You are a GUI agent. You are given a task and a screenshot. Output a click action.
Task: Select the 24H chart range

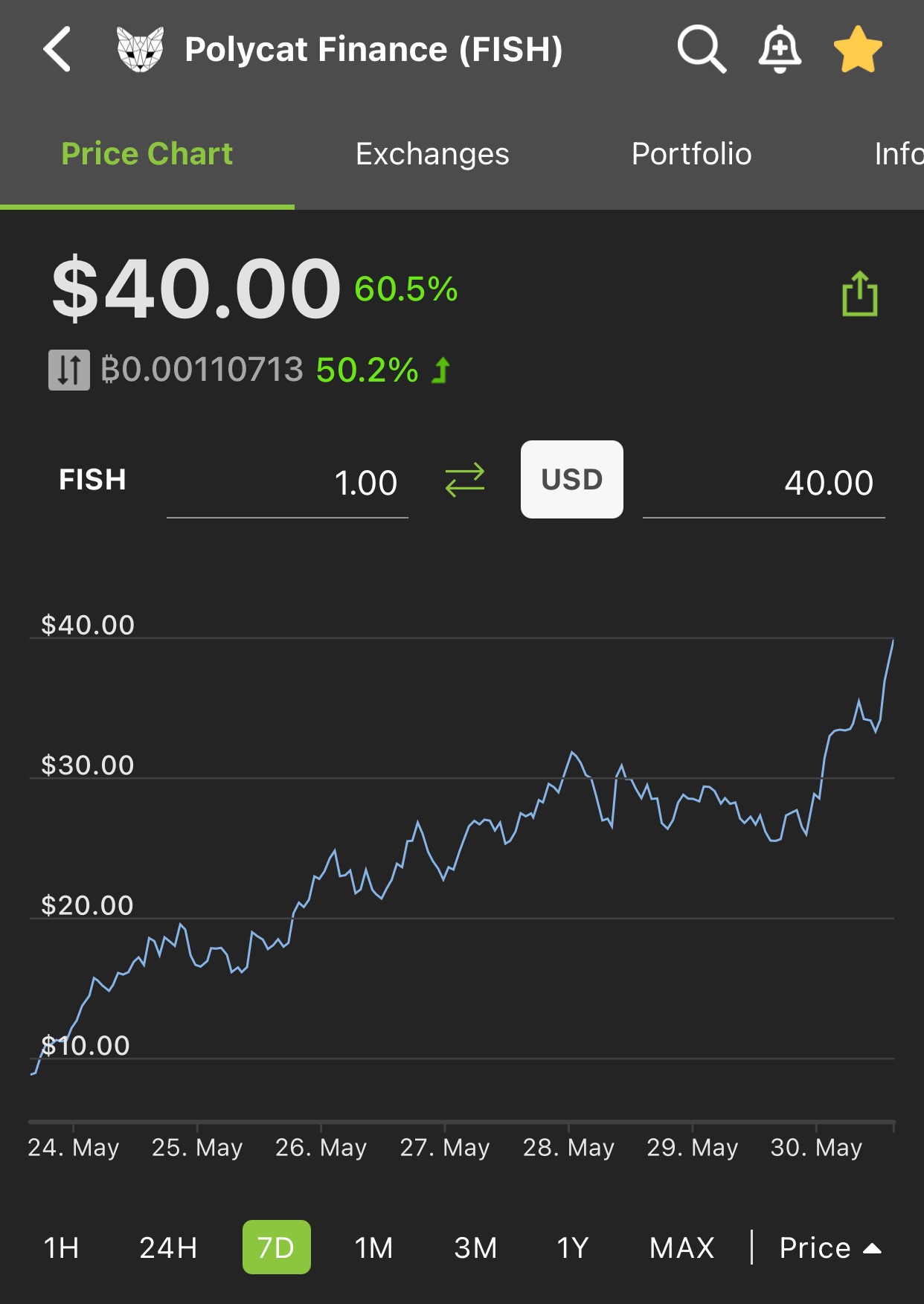[x=168, y=1247]
